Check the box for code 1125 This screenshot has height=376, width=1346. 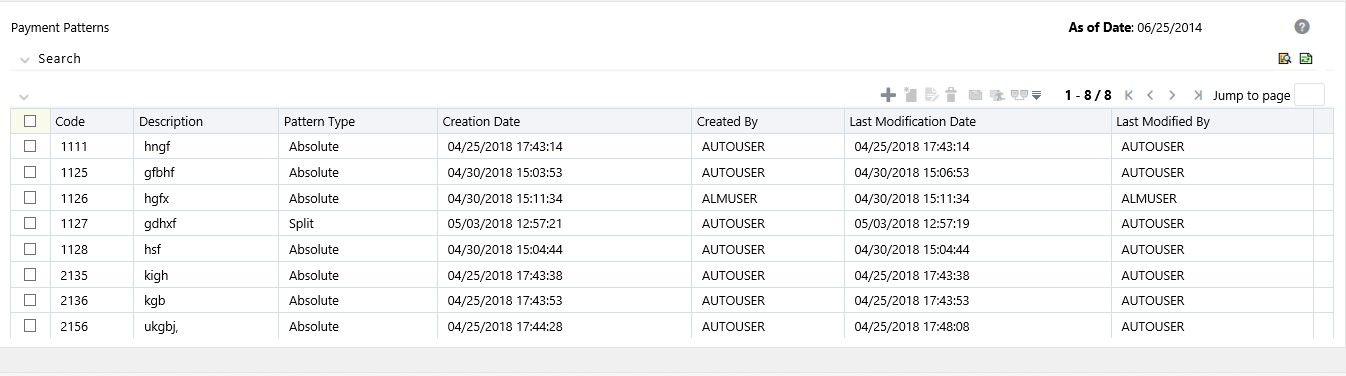click(x=30, y=172)
